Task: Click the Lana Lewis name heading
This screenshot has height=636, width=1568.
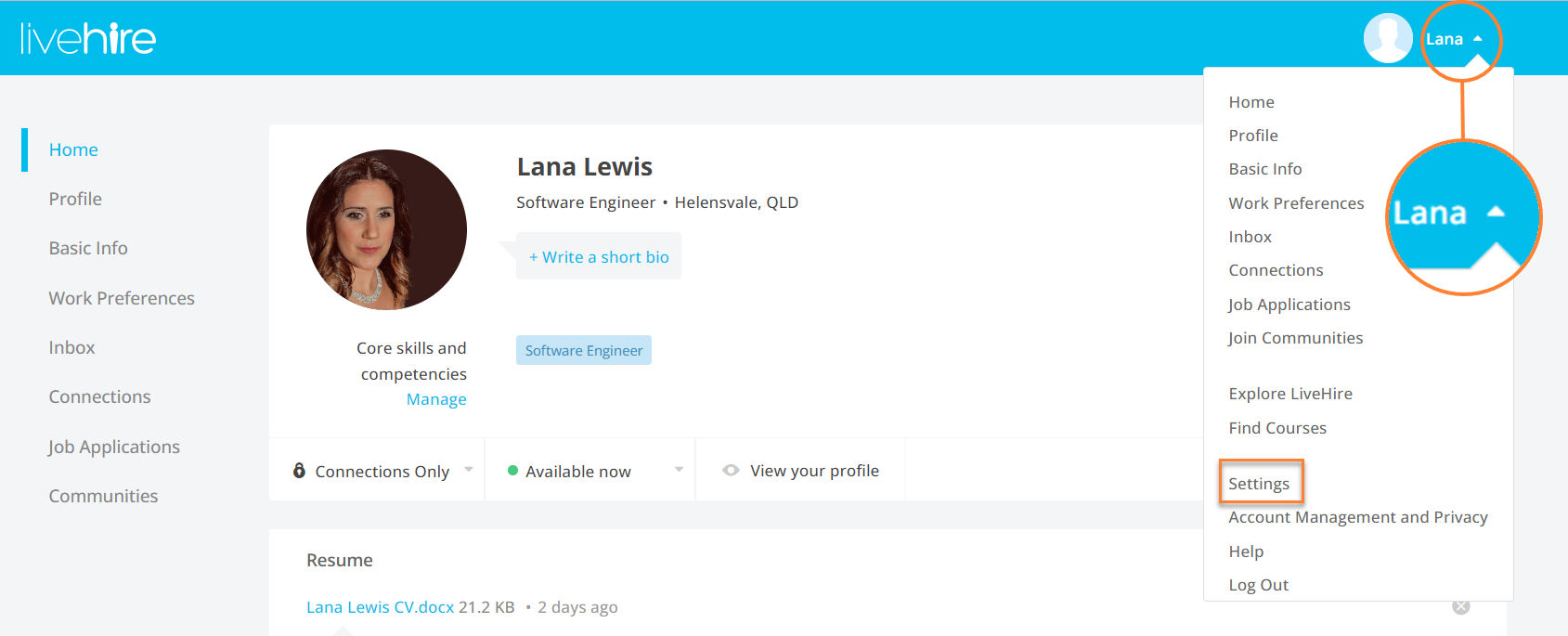Action: click(x=585, y=167)
